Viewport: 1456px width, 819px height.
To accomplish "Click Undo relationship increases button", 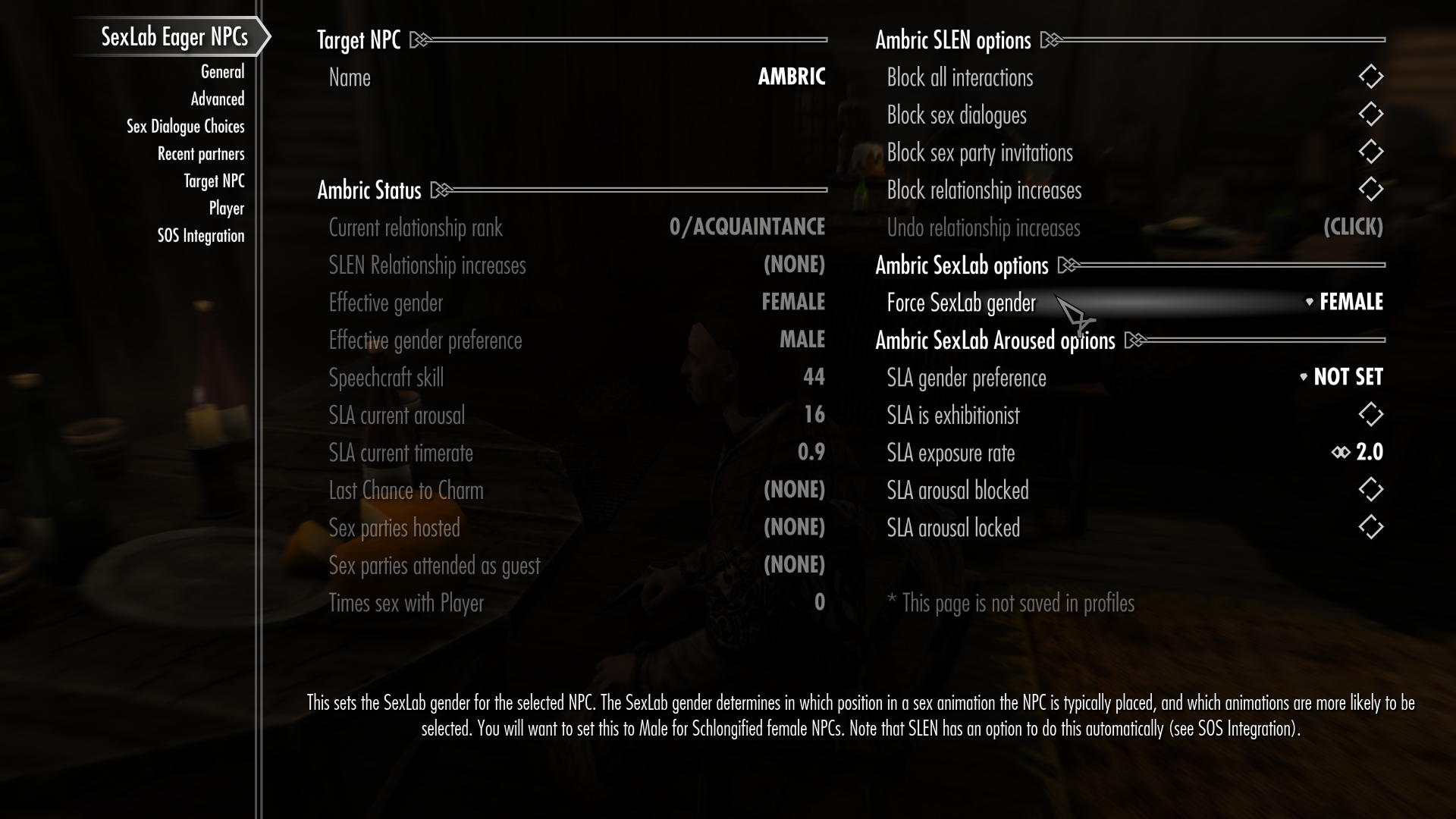I will click(x=1352, y=227).
